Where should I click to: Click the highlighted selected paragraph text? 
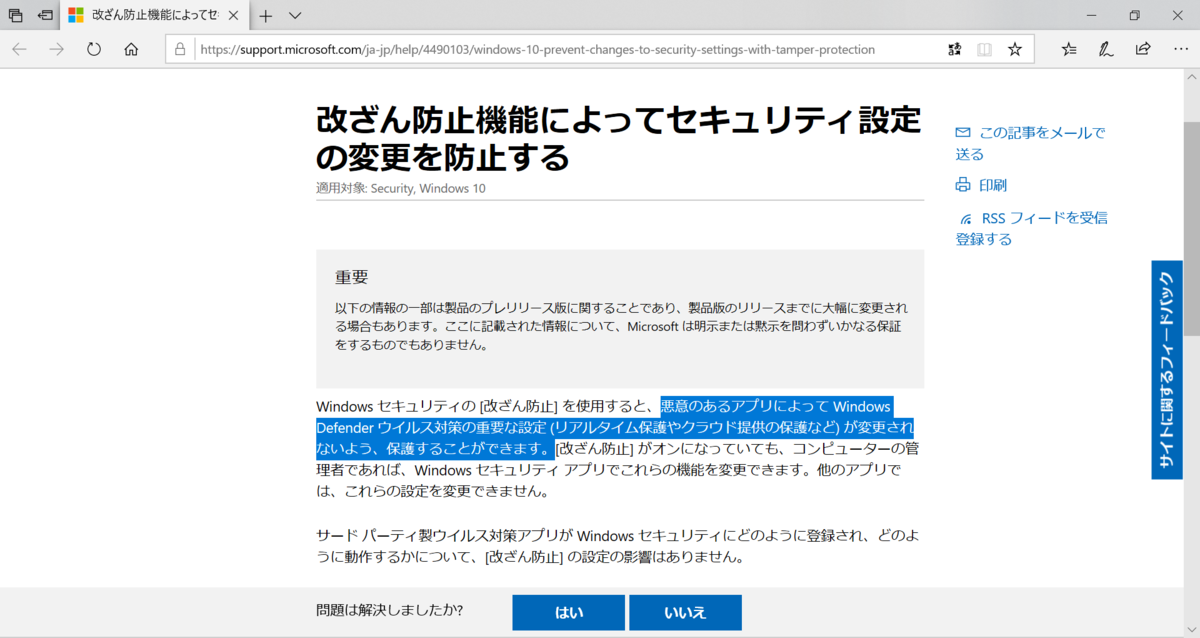click(615, 427)
